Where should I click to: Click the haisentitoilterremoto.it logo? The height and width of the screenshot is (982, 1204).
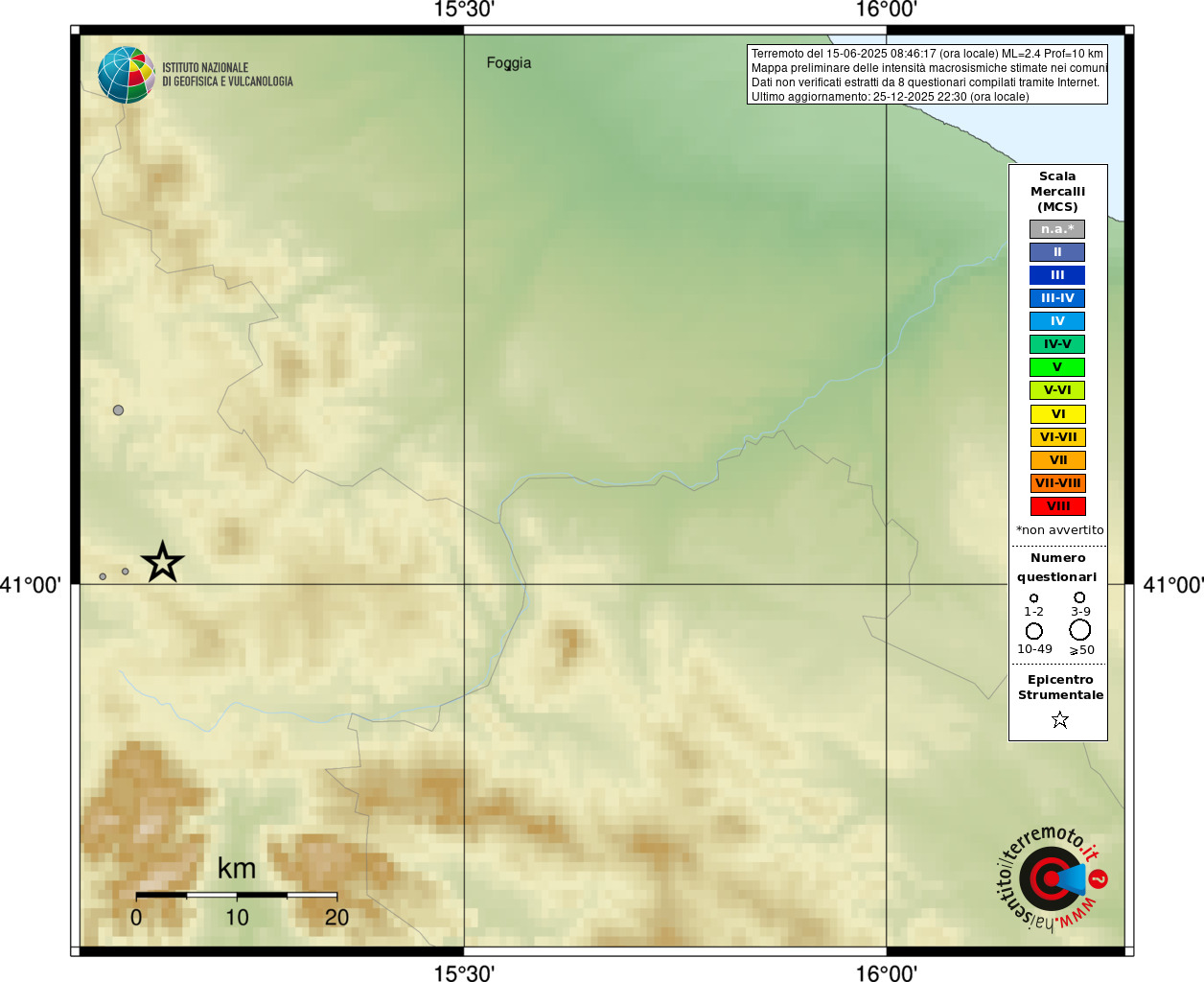coord(1052,877)
